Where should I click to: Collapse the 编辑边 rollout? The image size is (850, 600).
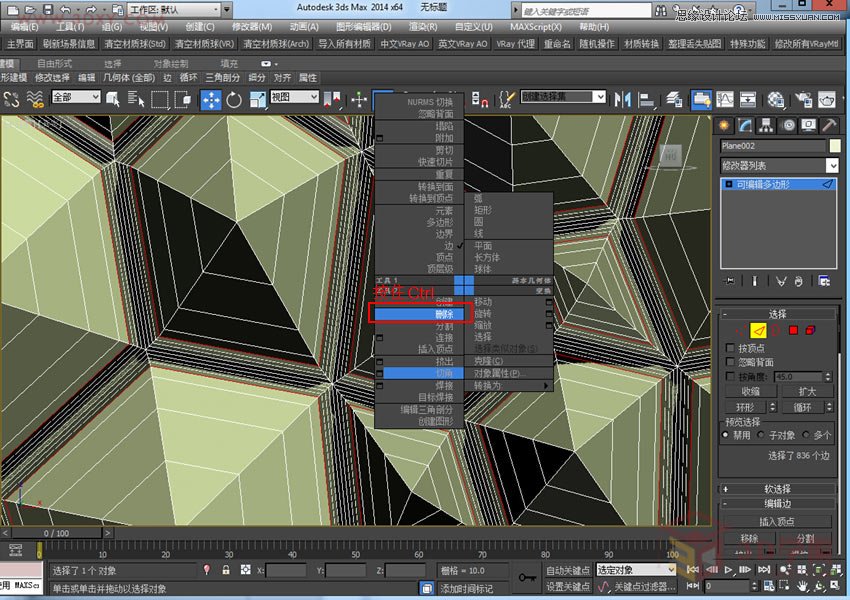tap(777, 504)
